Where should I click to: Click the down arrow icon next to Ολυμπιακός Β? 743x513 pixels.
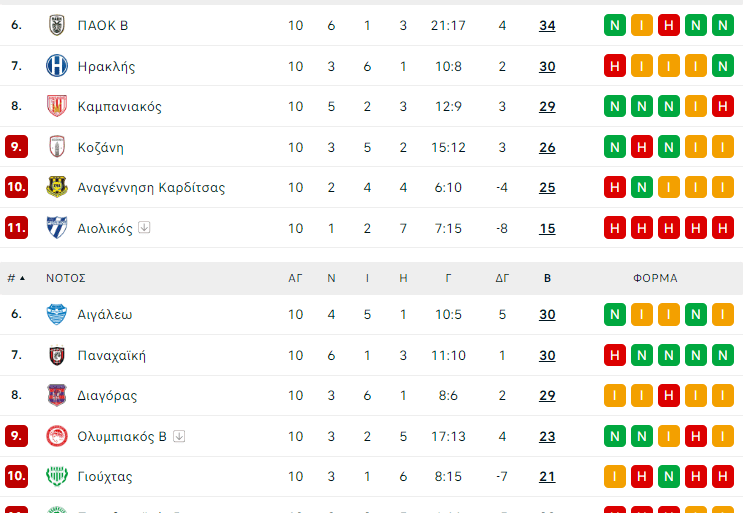[x=179, y=436]
